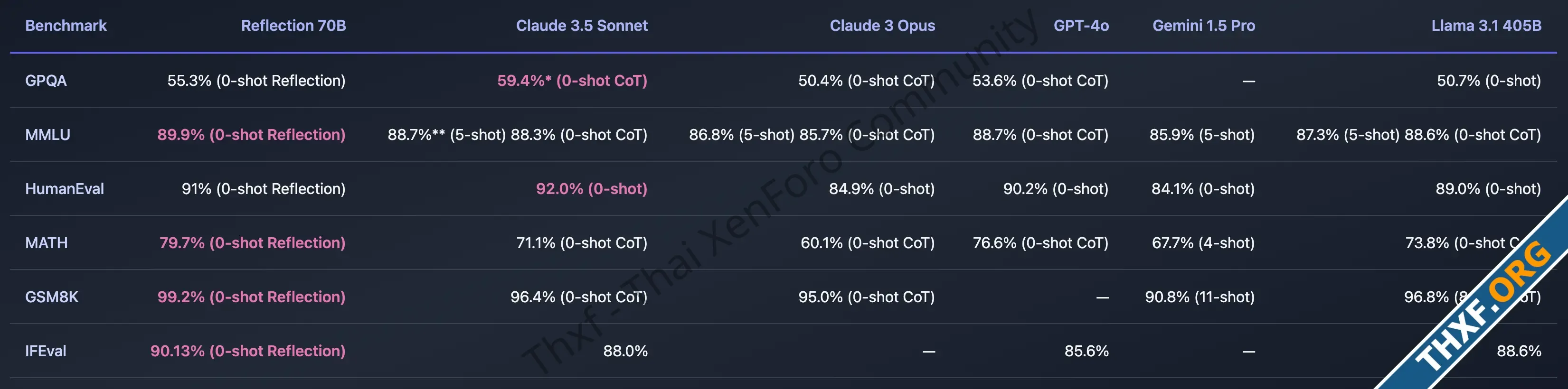
Task: Click the Llama 3.1 405B header
Action: [x=1486, y=26]
